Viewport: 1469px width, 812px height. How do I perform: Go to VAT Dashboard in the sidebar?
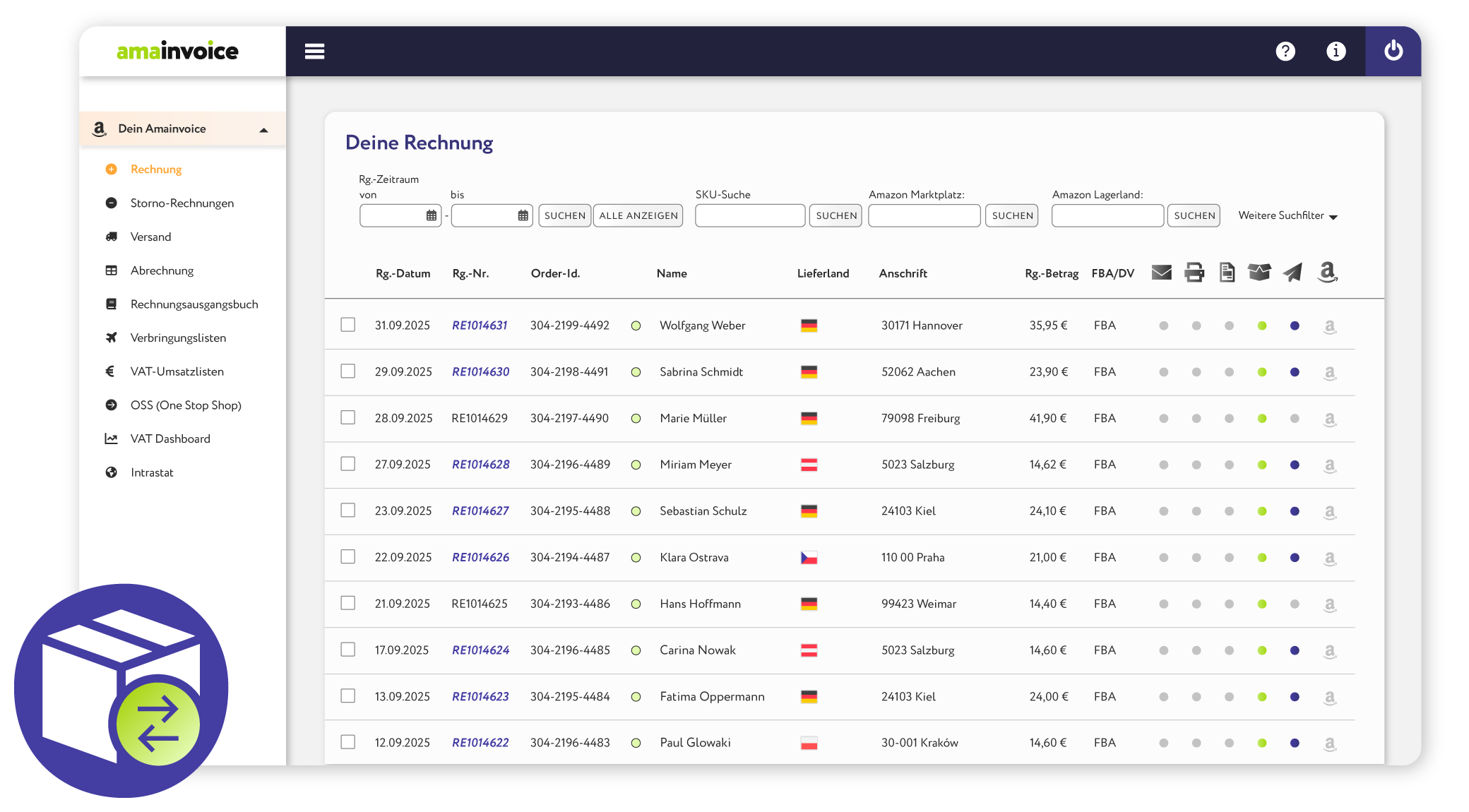pyautogui.click(x=170, y=438)
